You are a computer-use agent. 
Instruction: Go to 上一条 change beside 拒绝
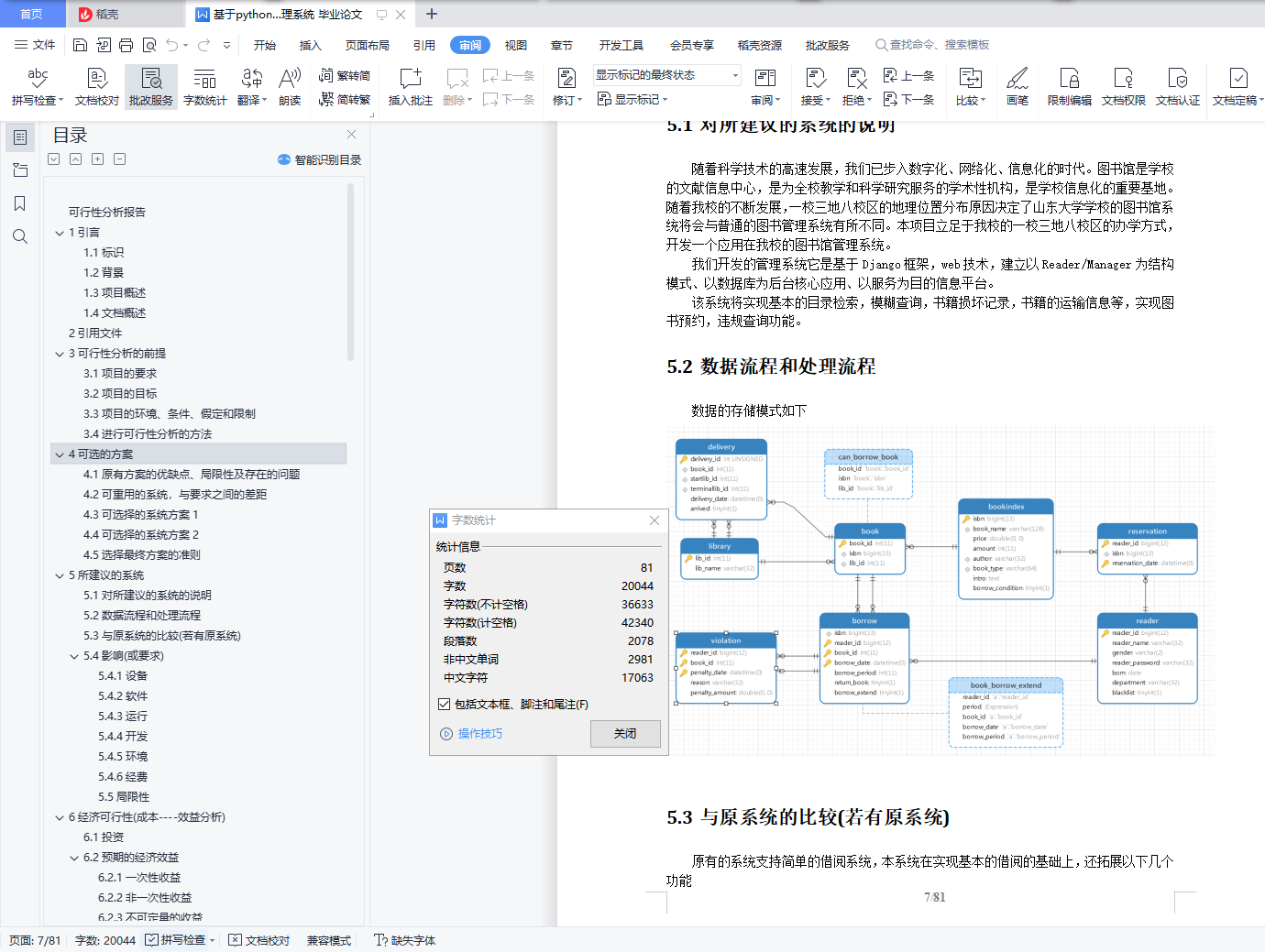click(x=908, y=75)
